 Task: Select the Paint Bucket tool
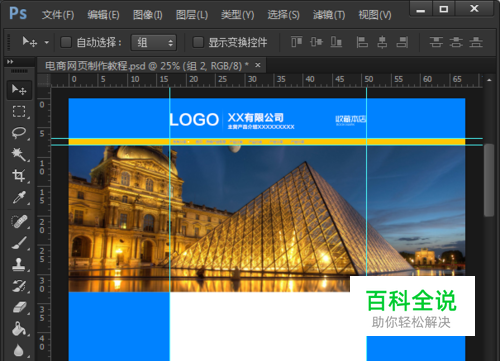(19, 329)
